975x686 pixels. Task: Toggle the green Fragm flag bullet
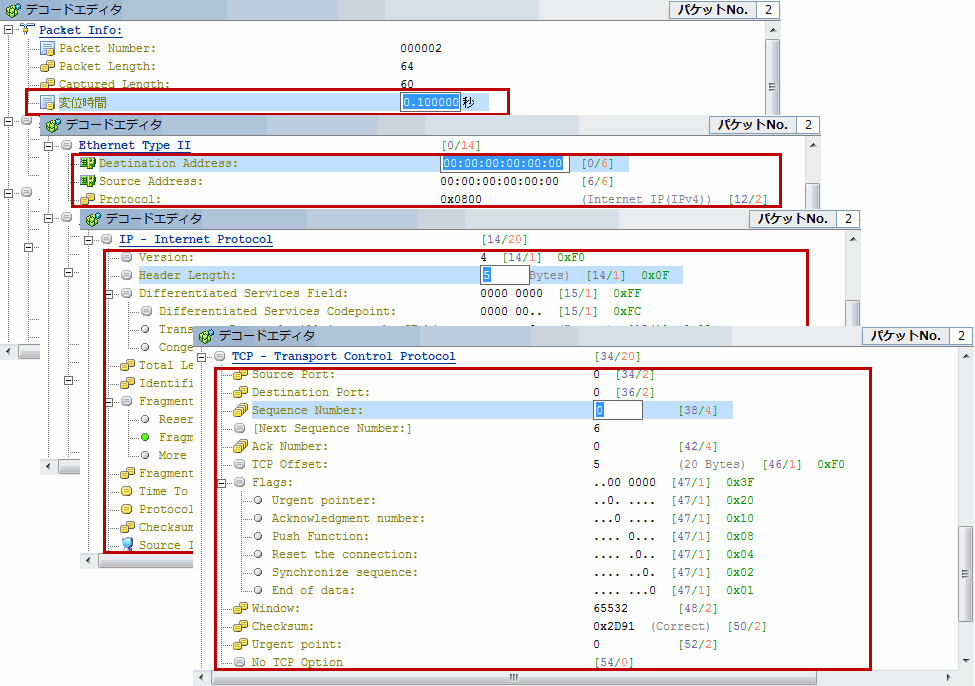coord(145,437)
